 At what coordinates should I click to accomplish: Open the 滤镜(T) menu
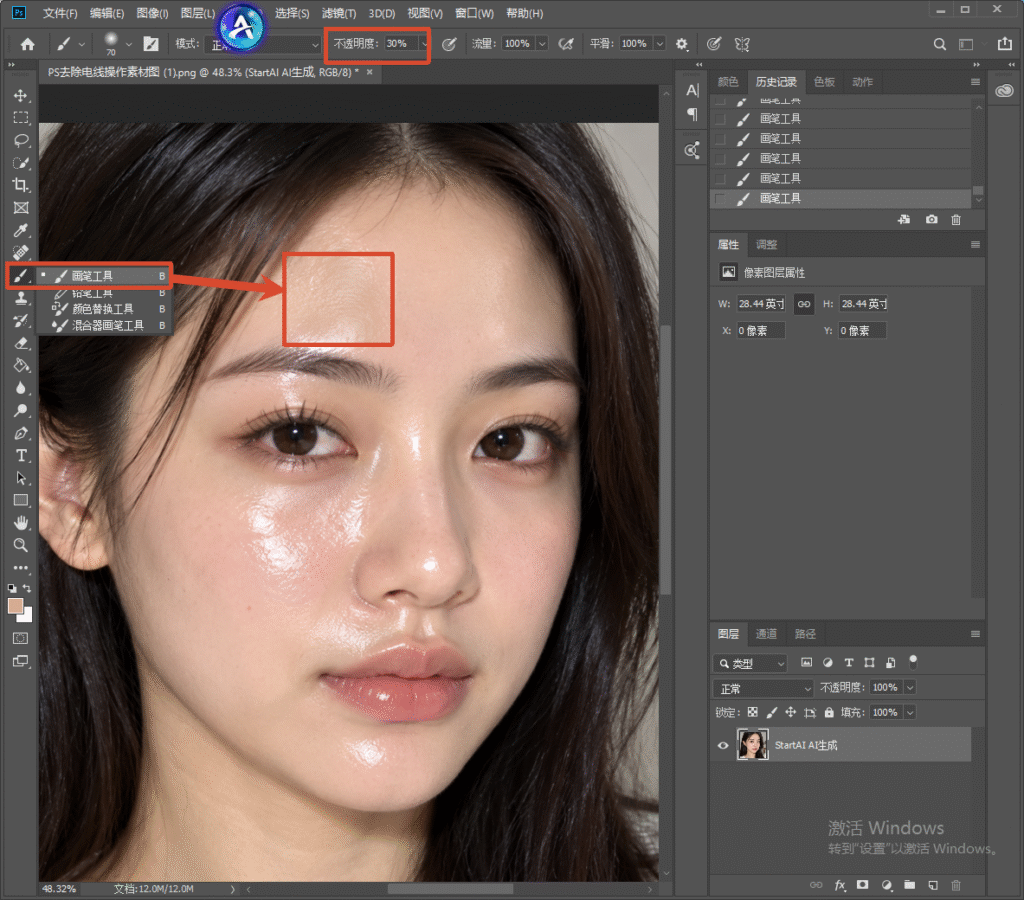pos(339,13)
